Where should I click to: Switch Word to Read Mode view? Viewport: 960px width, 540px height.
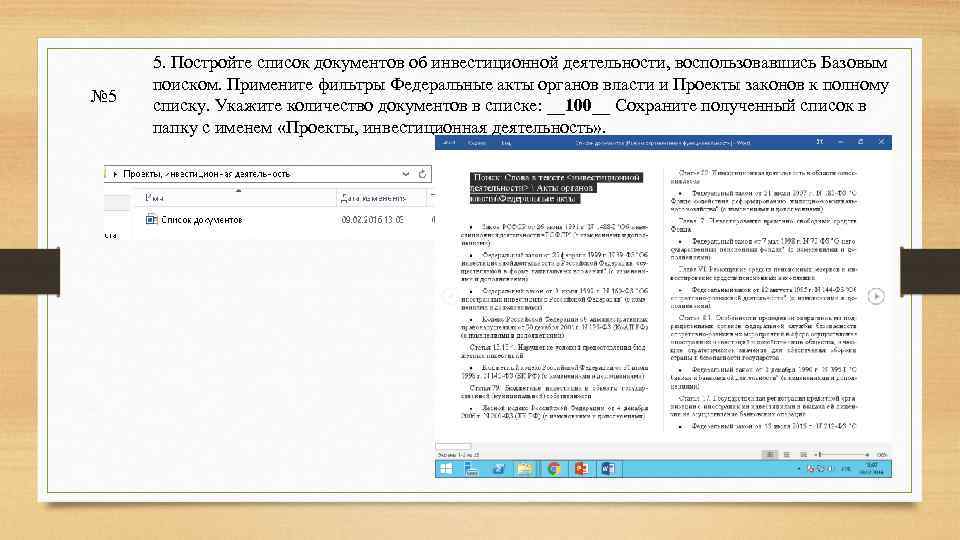[x=770, y=455]
